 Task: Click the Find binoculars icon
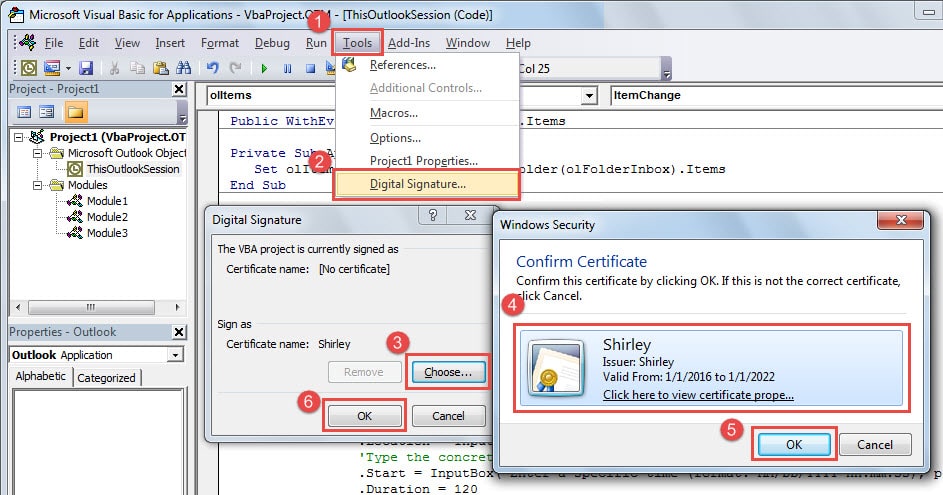click(x=183, y=68)
